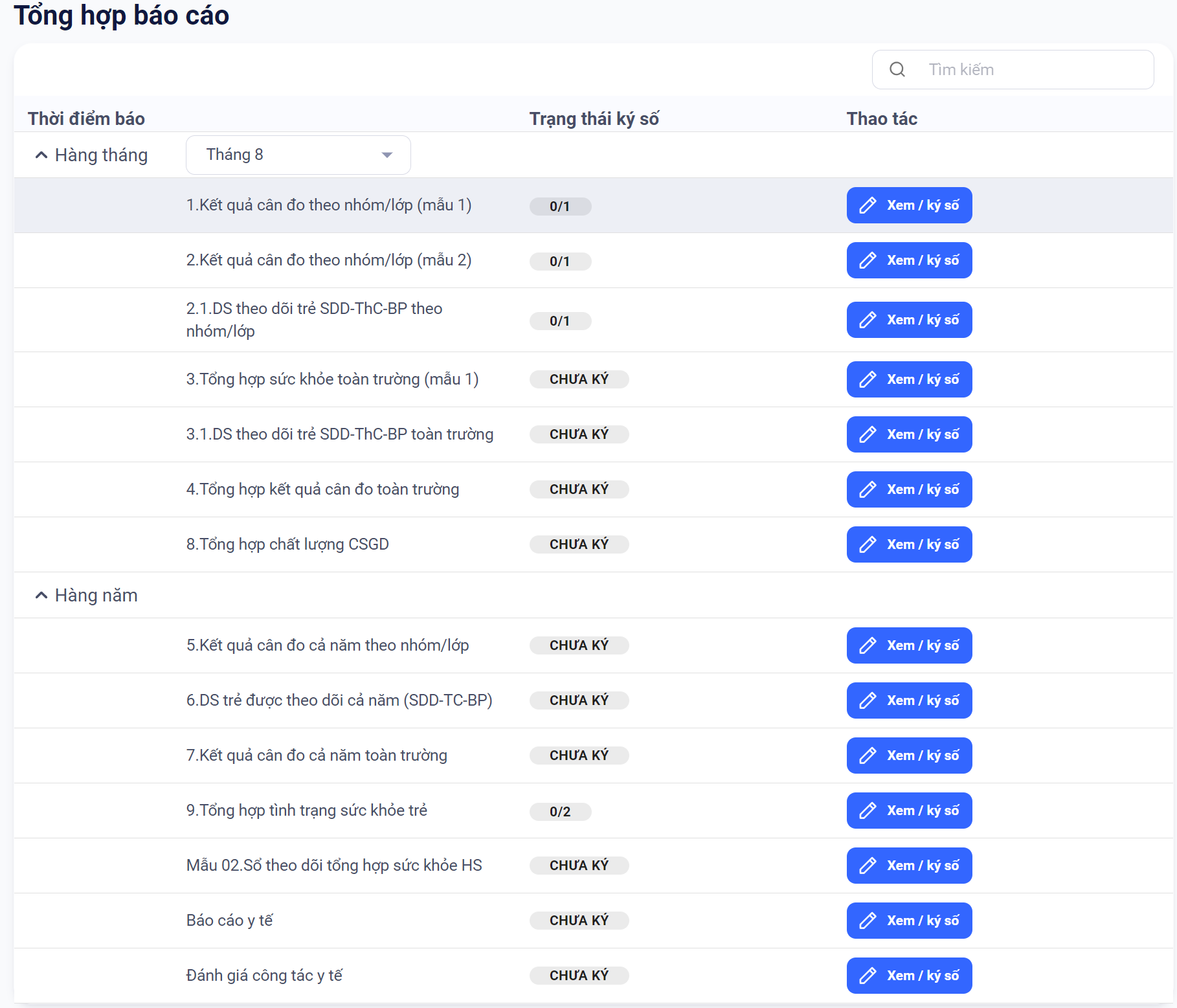Open Xem / ký số for 7.Kết quả cân đo cả năm

tap(909, 756)
